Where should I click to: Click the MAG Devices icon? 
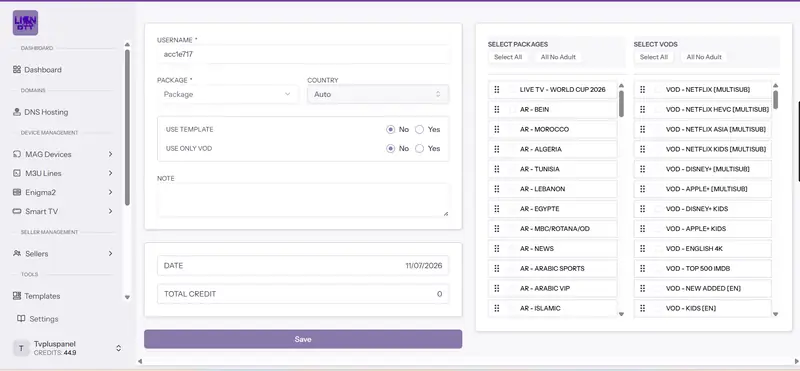16,154
